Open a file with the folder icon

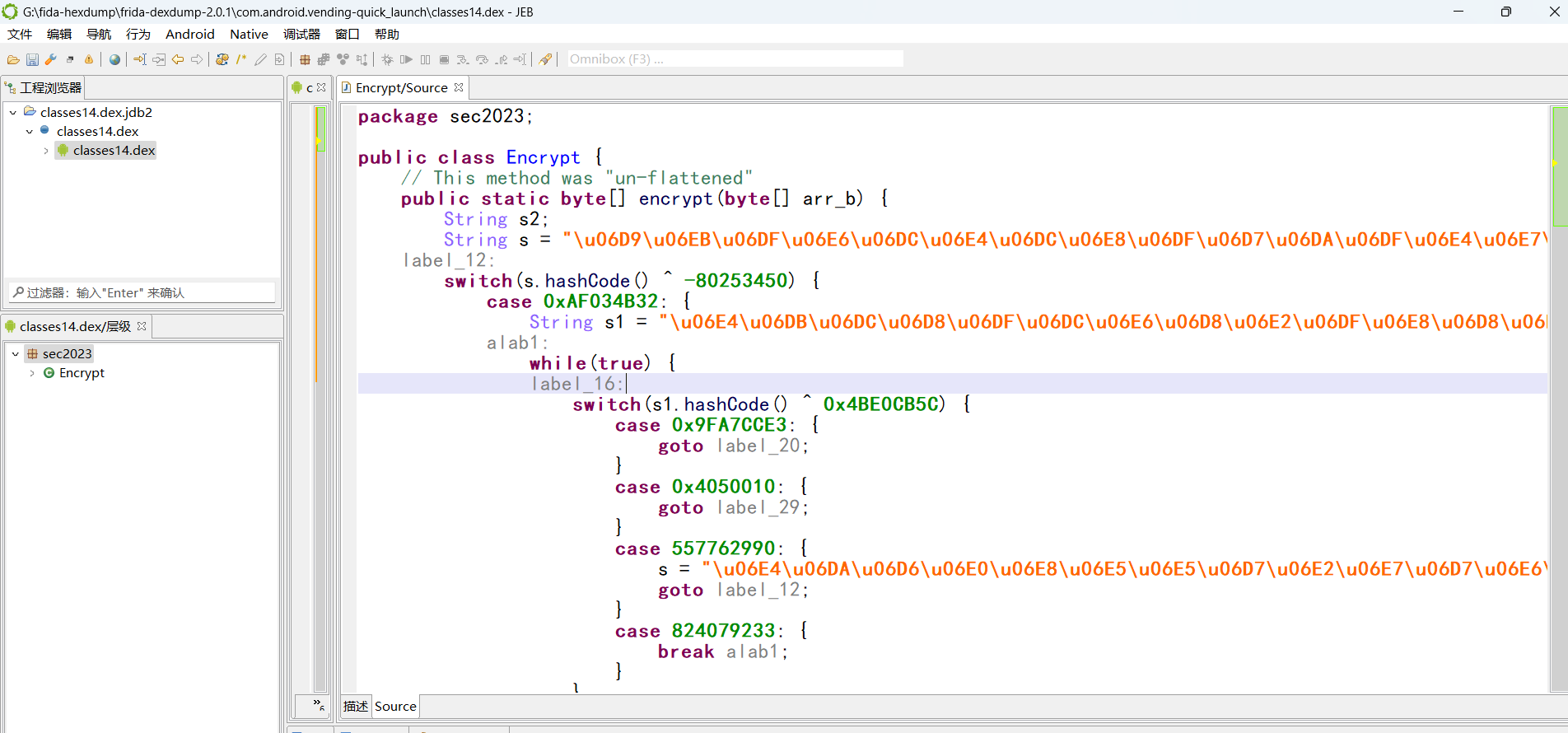[13, 59]
